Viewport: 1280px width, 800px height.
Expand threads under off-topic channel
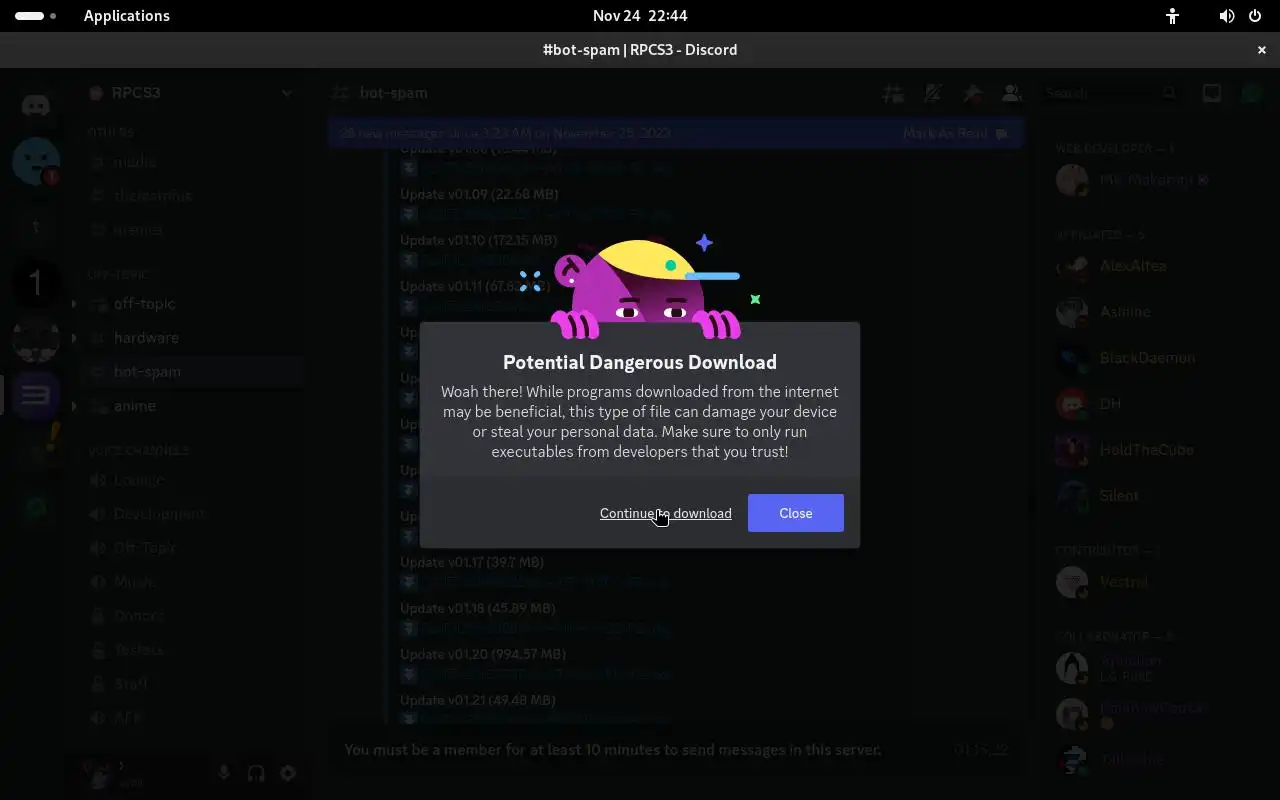click(x=74, y=304)
